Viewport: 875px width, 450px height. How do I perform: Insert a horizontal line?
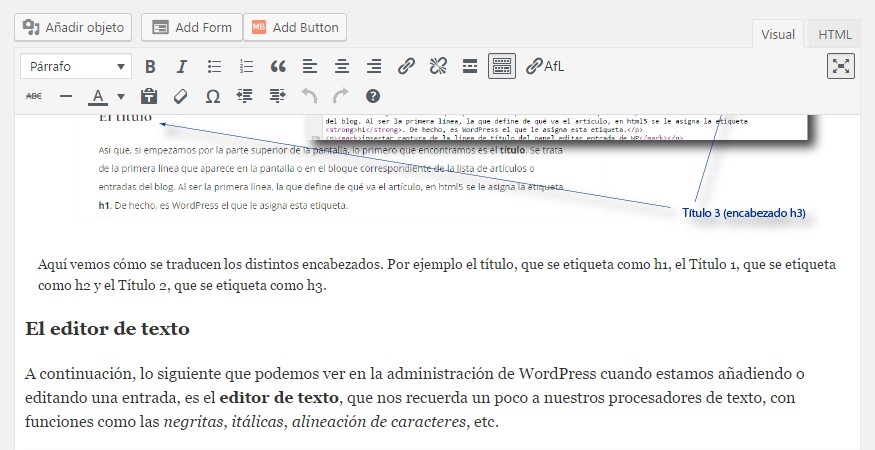click(x=66, y=96)
